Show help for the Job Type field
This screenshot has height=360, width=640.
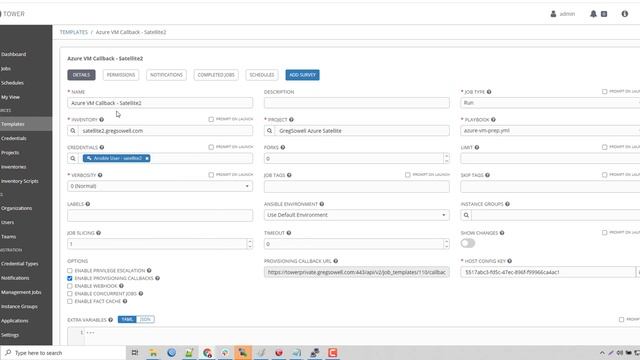[489, 92]
